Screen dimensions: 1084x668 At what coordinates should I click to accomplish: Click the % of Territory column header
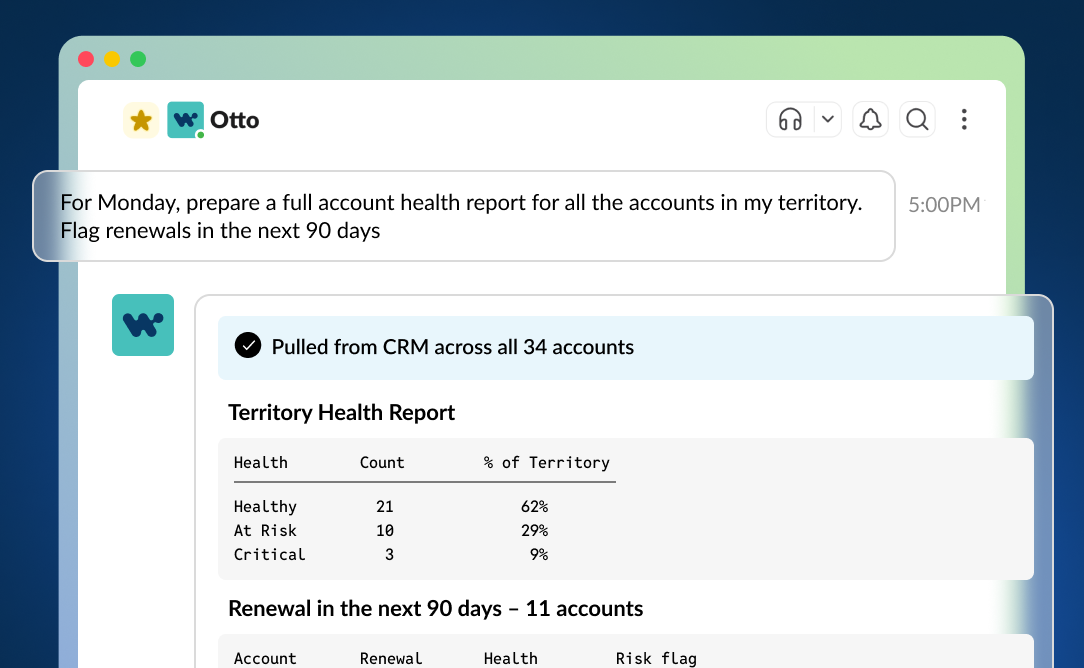(546, 463)
